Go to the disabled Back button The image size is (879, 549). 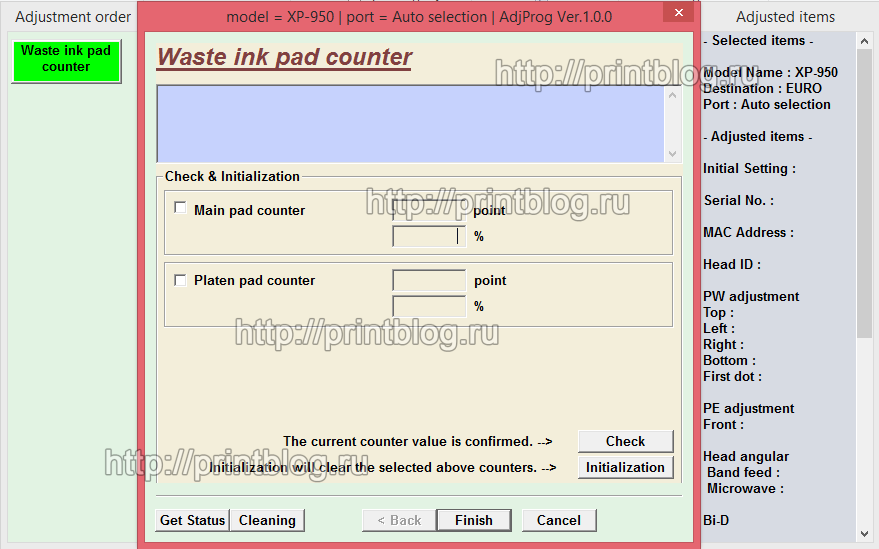(x=399, y=520)
